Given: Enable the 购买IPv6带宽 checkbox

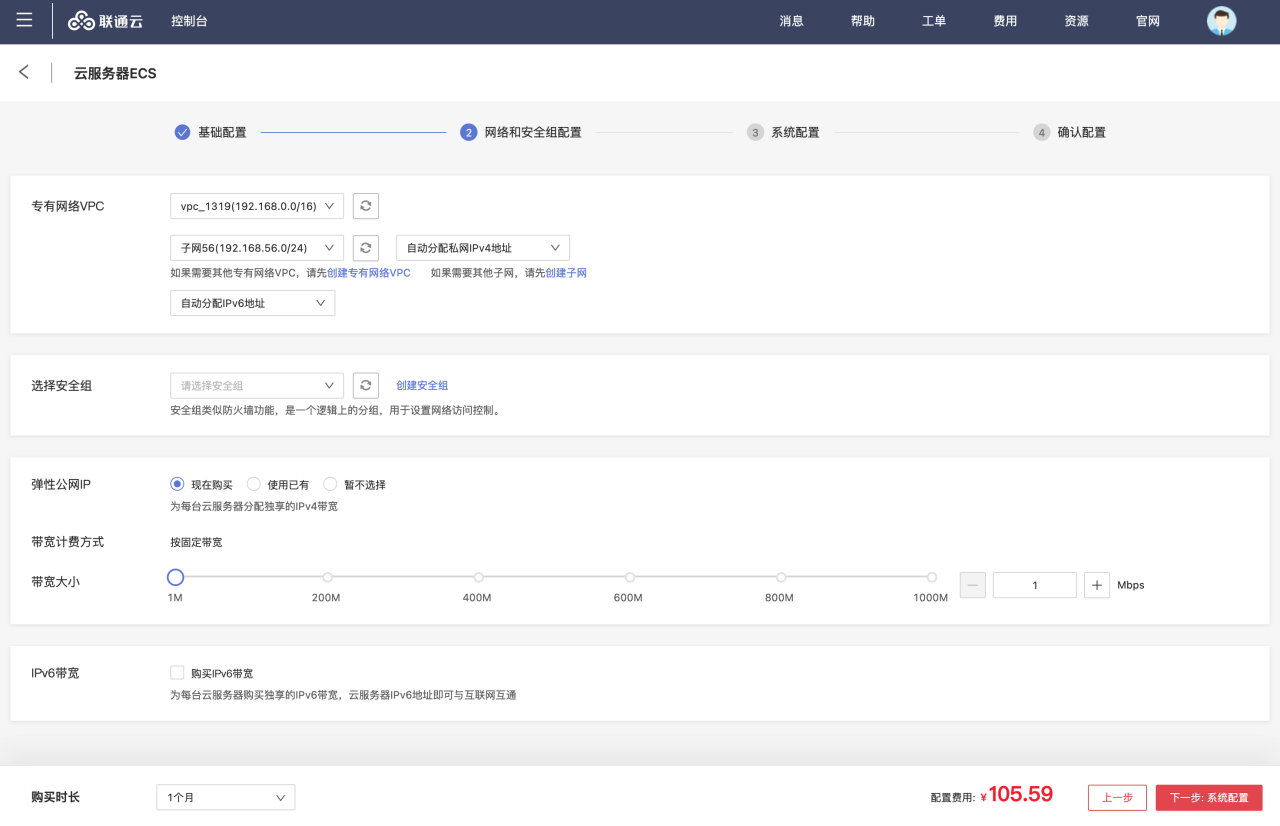Looking at the screenshot, I should pos(177,673).
